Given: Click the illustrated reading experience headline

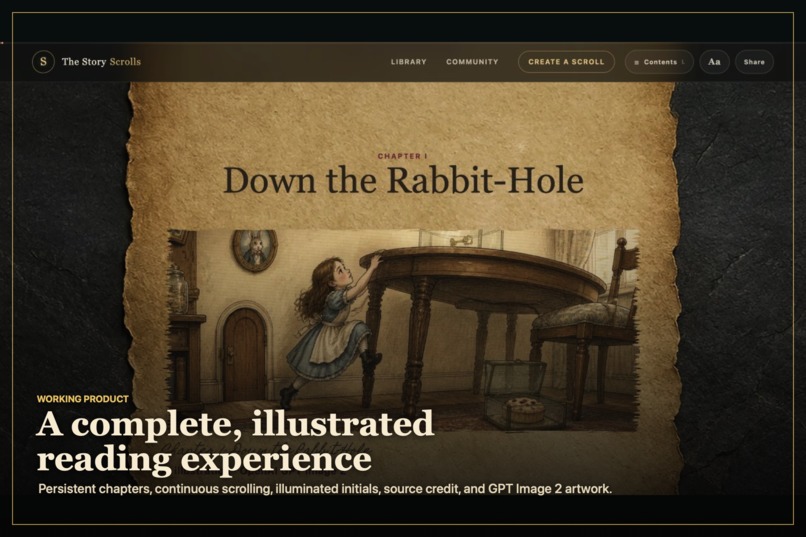Looking at the screenshot, I should [235, 441].
